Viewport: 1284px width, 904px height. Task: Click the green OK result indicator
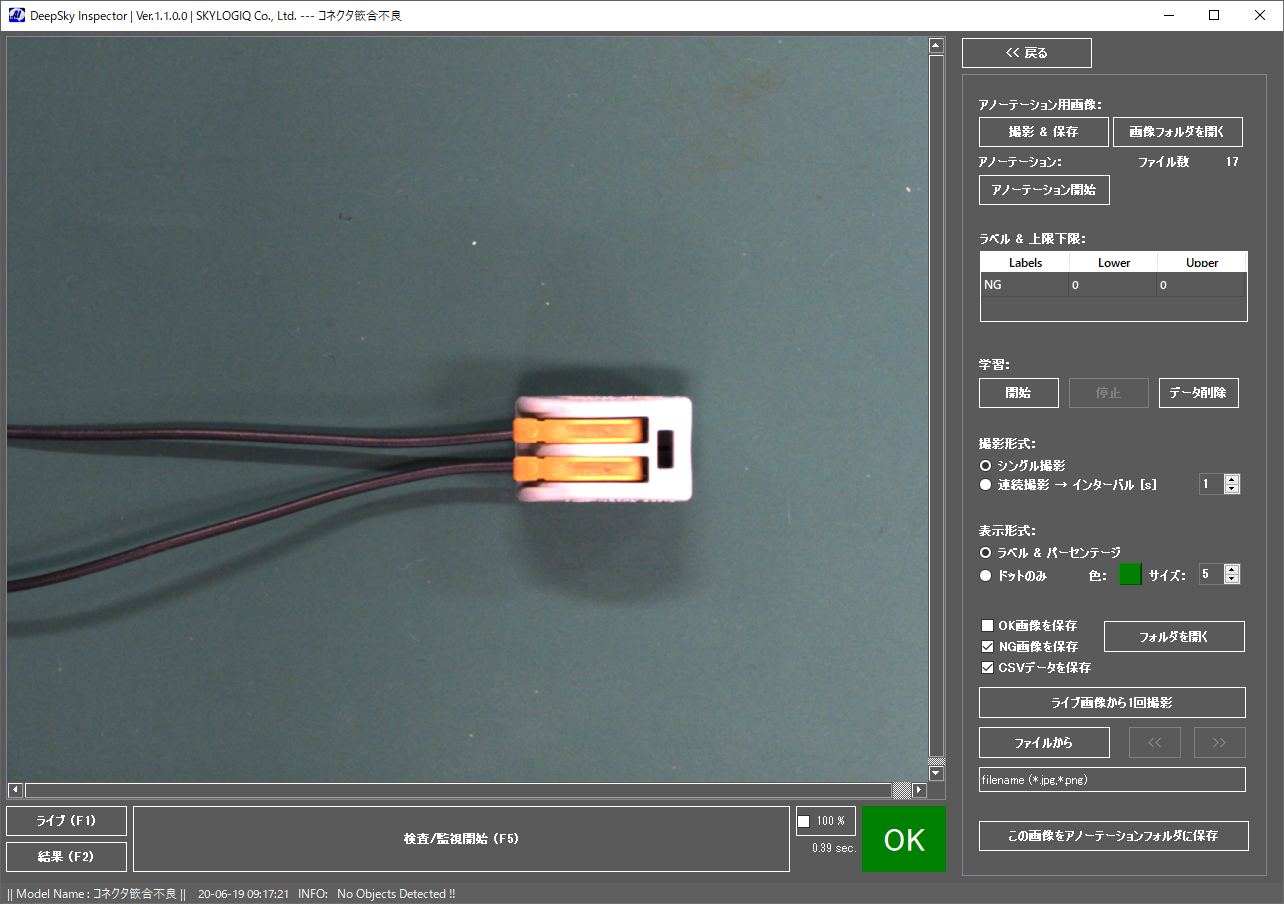pyautogui.click(x=904, y=839)
